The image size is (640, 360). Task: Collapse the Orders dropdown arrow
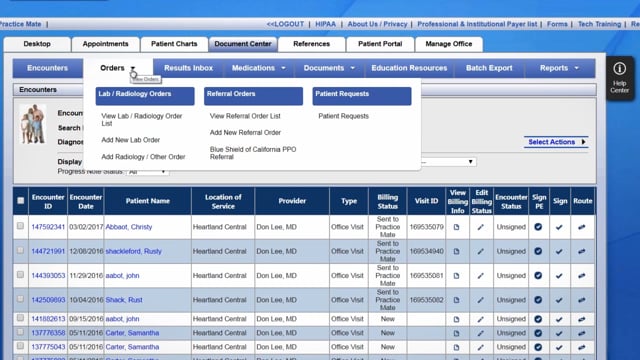pyautogui.click(x=133, y=69)
